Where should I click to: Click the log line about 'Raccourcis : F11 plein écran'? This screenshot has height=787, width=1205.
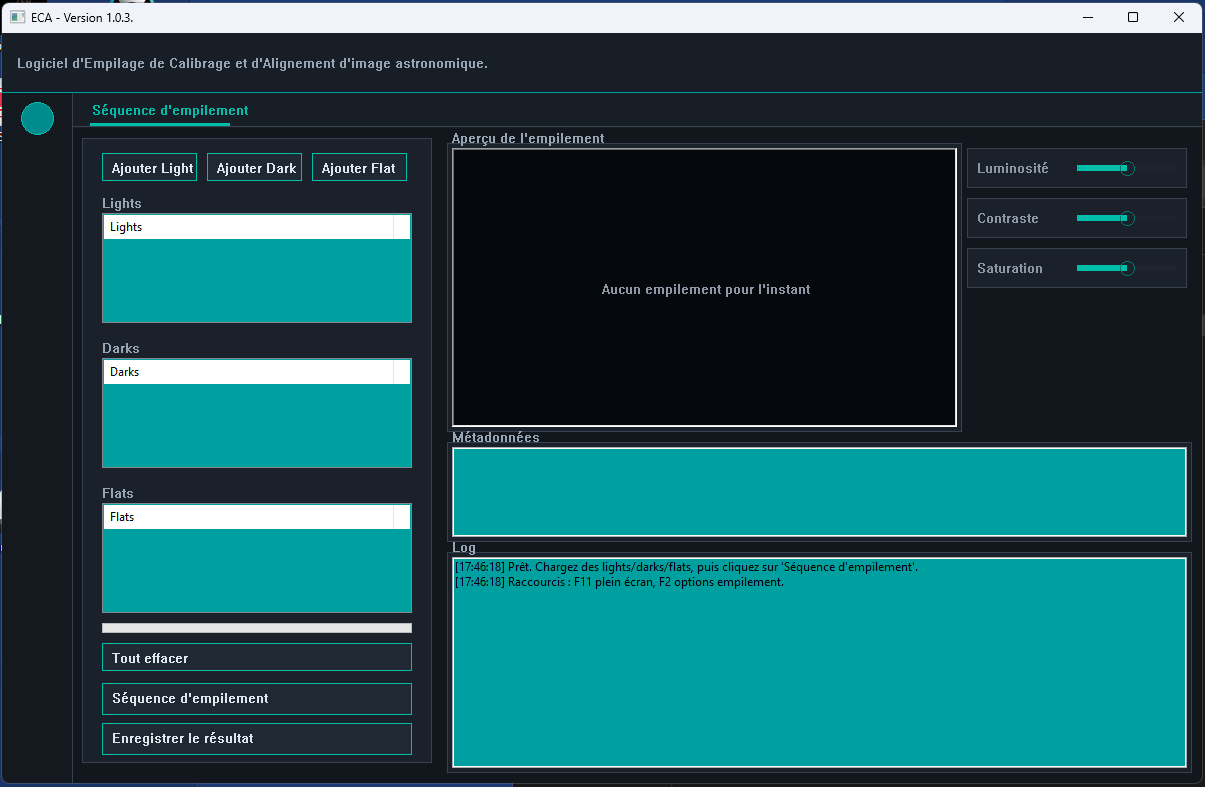click(619, 582)
